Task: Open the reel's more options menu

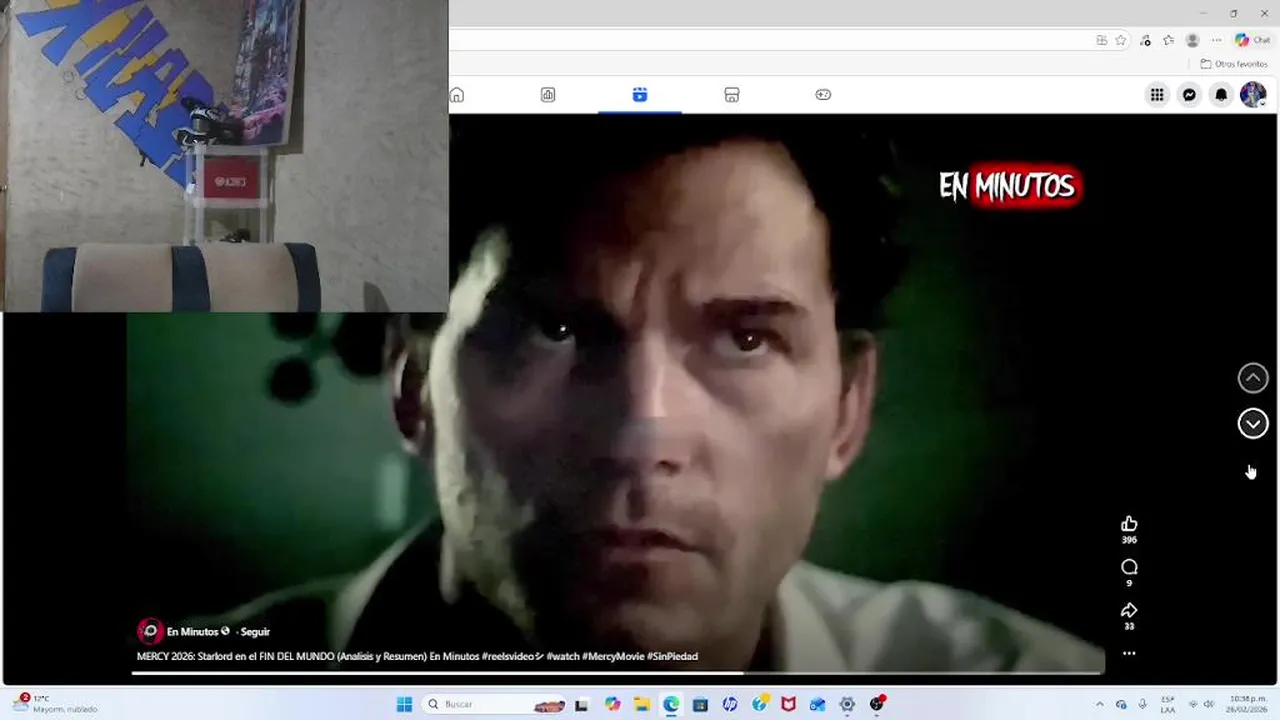Action: coord(1129,653)
